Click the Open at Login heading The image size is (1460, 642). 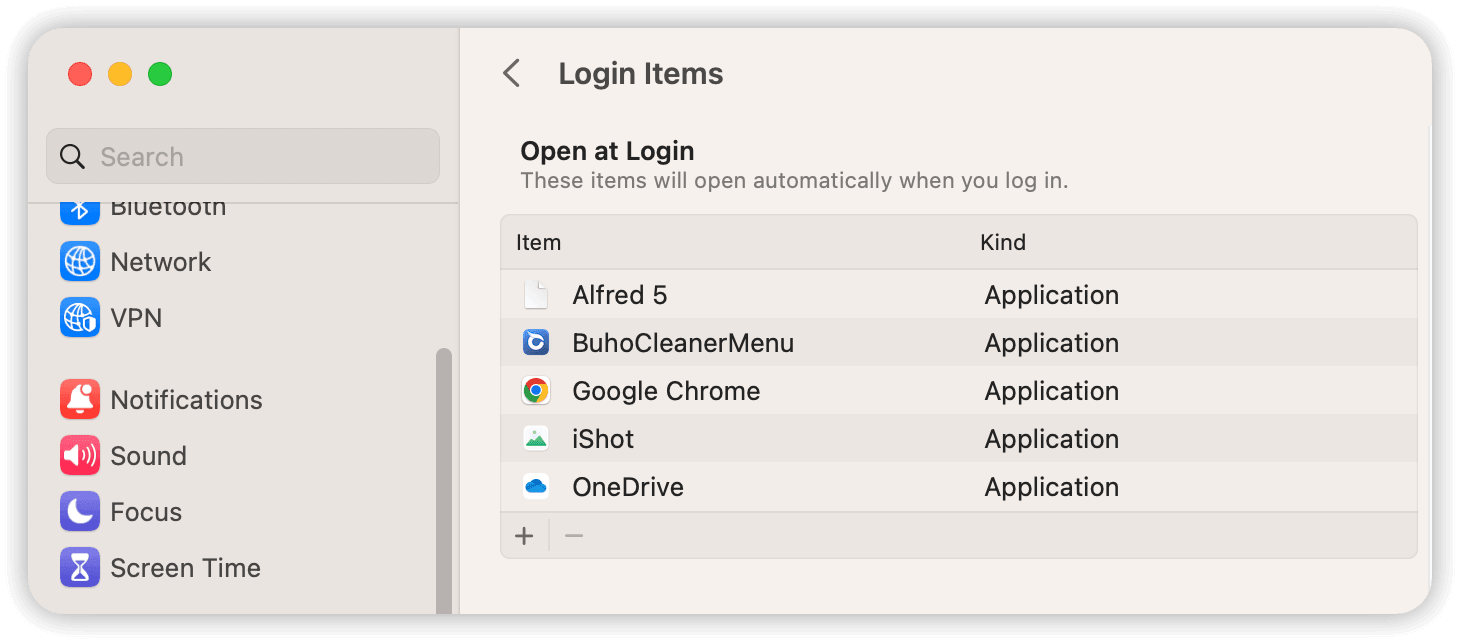tap(607, 151)
